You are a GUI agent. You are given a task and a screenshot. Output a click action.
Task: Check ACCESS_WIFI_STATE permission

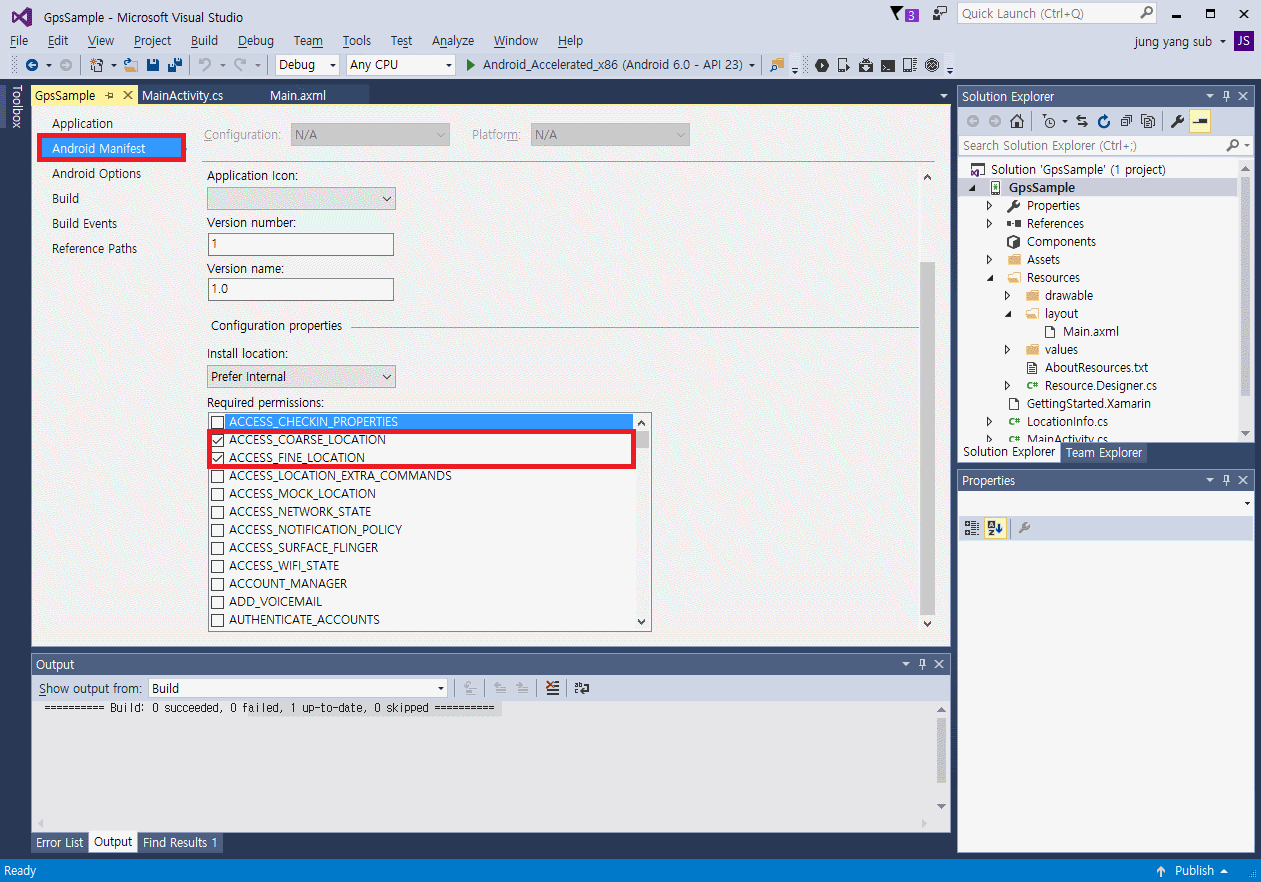217,566
